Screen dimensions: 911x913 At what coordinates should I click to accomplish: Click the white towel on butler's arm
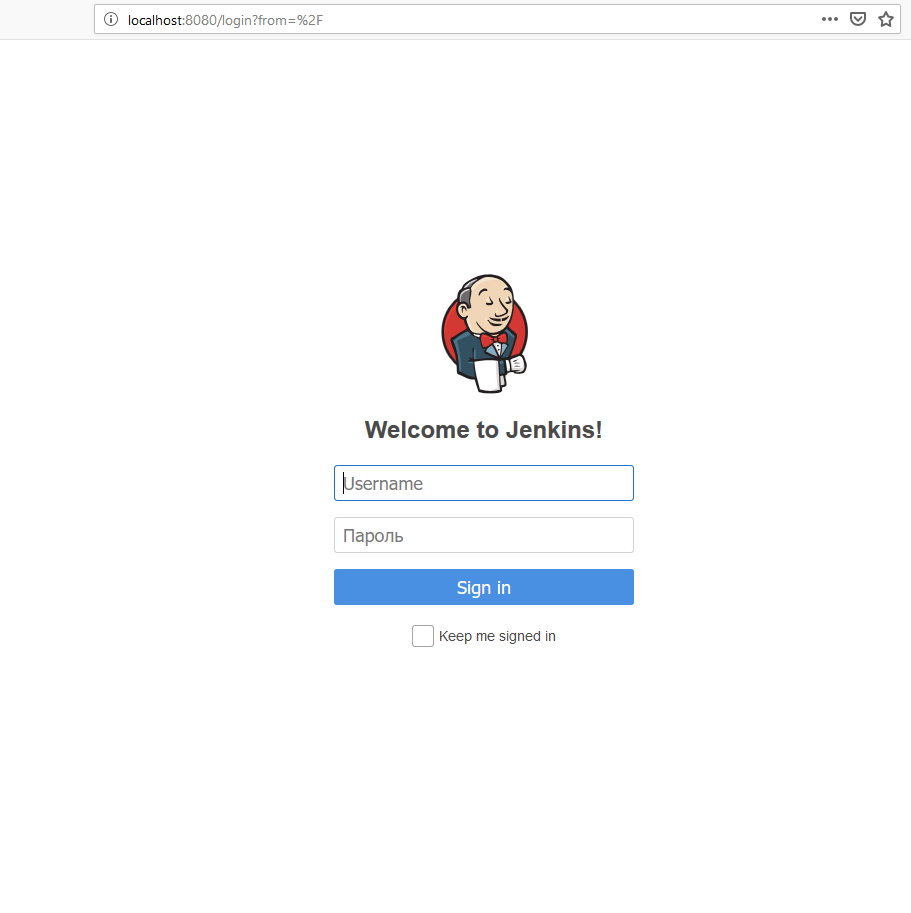tap(487, 376)
